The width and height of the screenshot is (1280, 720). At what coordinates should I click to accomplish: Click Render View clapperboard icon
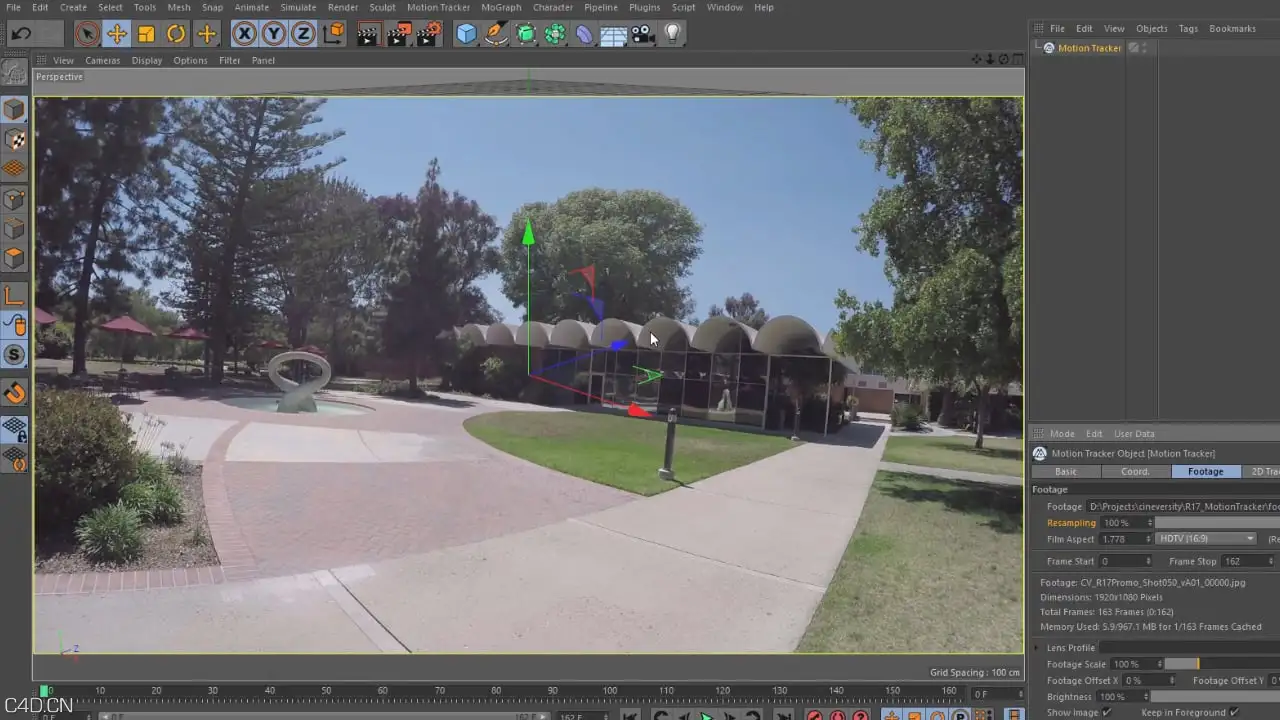368,35
